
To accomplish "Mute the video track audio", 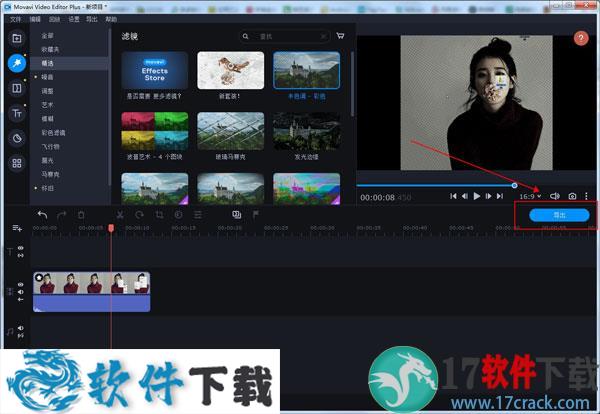I will coord(21,292).
